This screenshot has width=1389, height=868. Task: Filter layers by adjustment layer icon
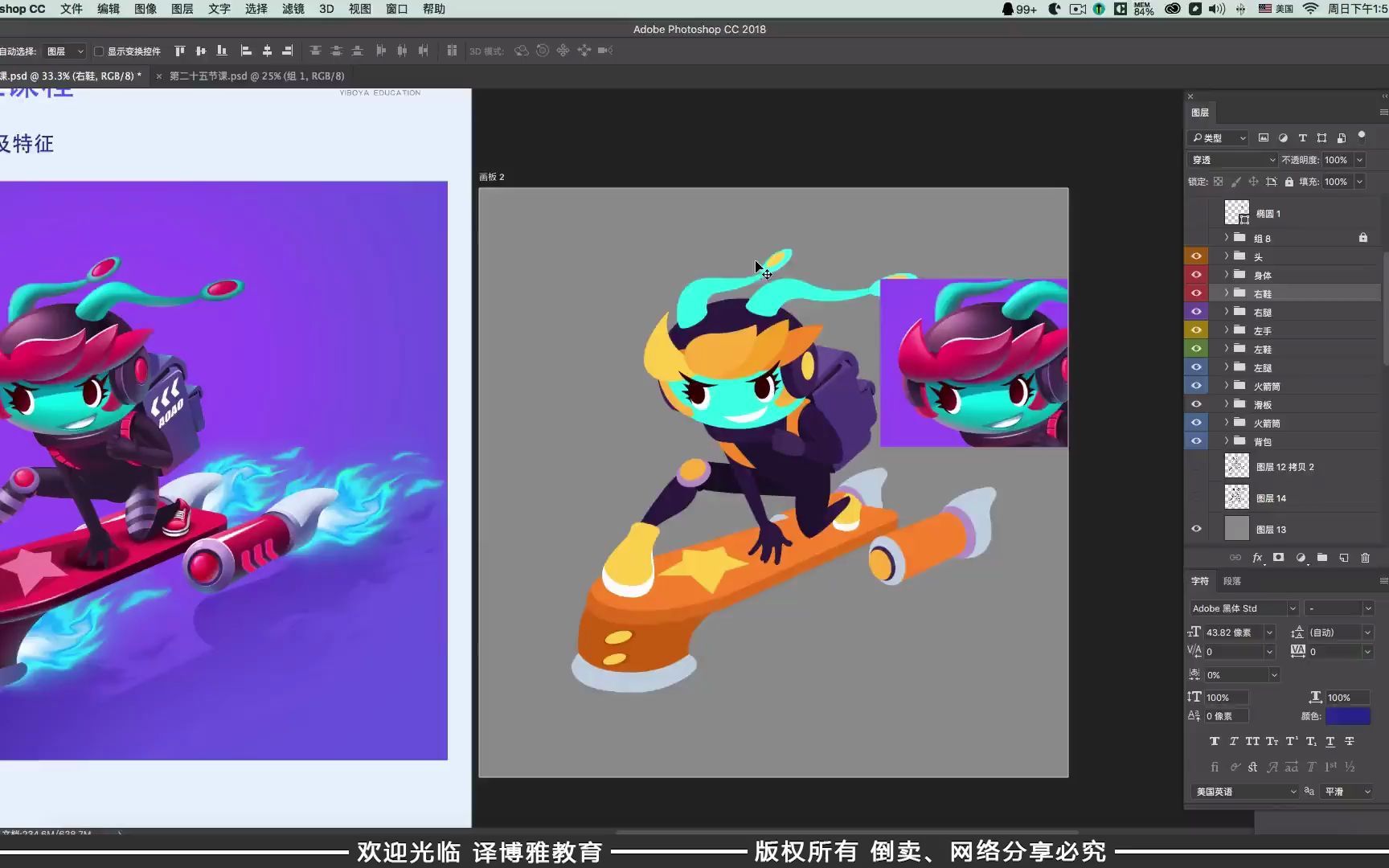click(1283, 137)
